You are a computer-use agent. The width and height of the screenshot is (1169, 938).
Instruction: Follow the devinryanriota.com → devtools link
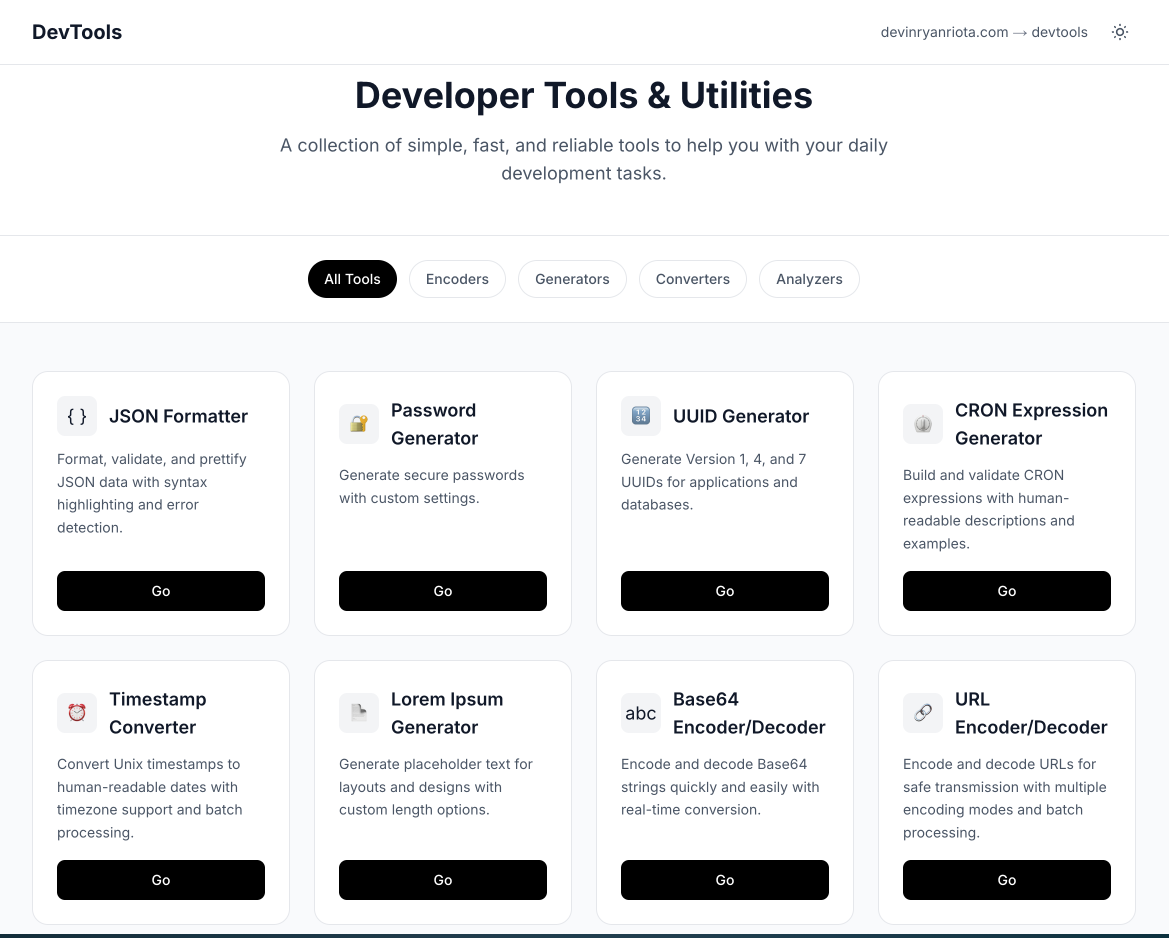pyautogui.click(x=984, y=32)
